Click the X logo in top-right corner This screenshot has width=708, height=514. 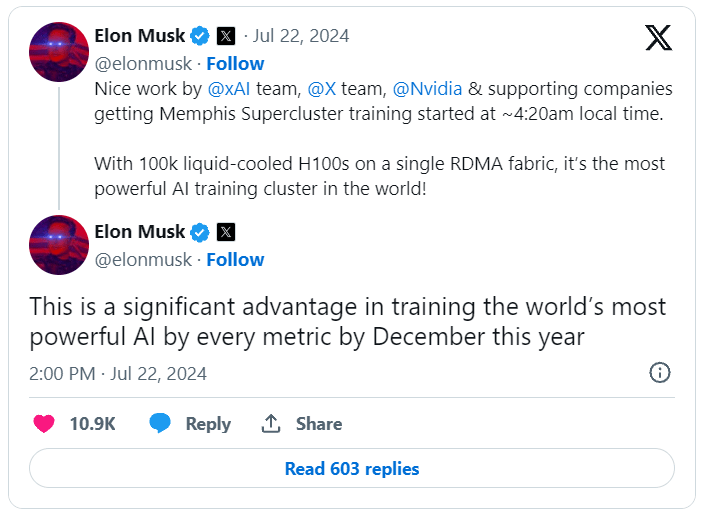(x=658, y=38)
